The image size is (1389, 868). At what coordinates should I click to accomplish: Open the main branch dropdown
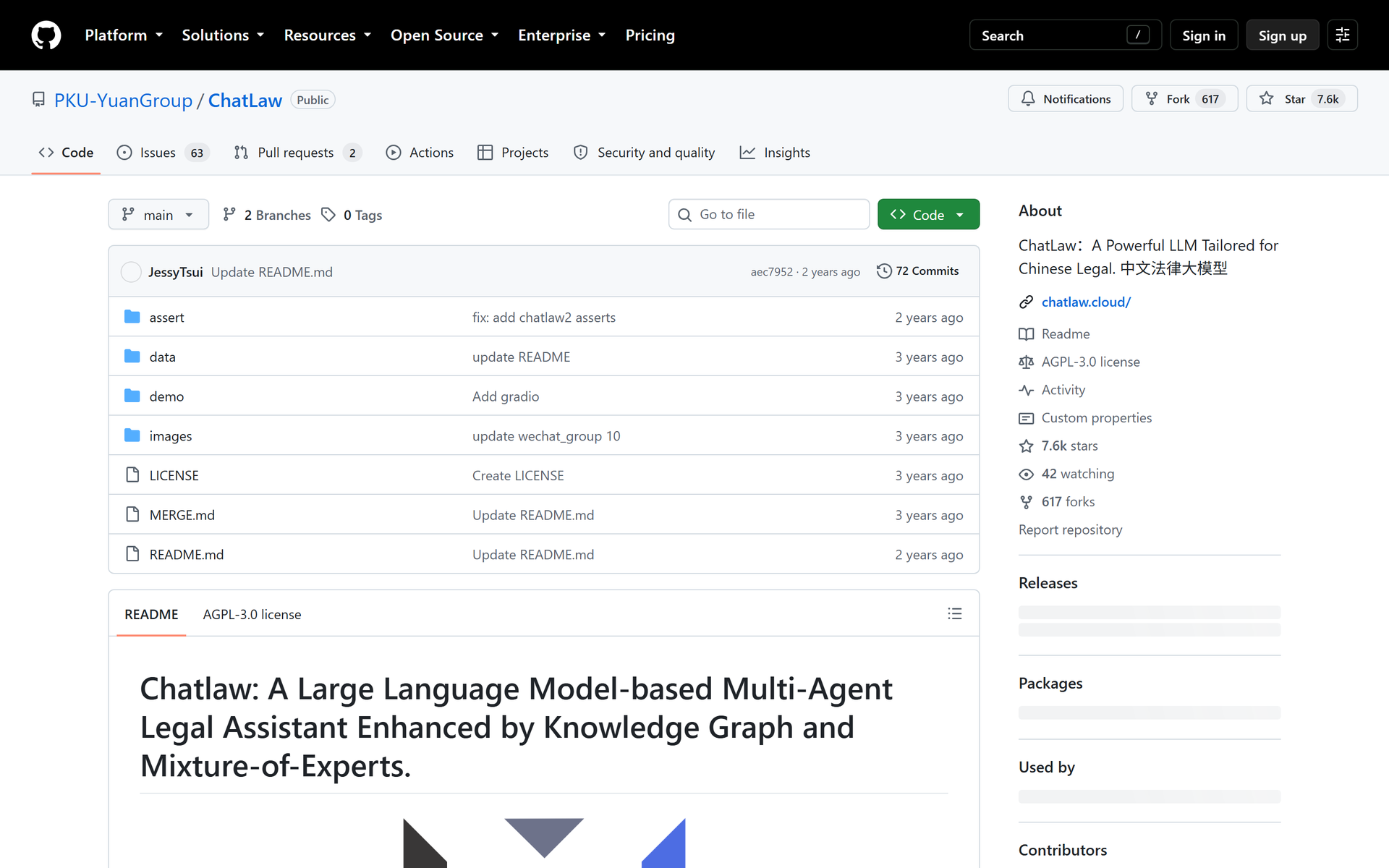click(158, 214)
